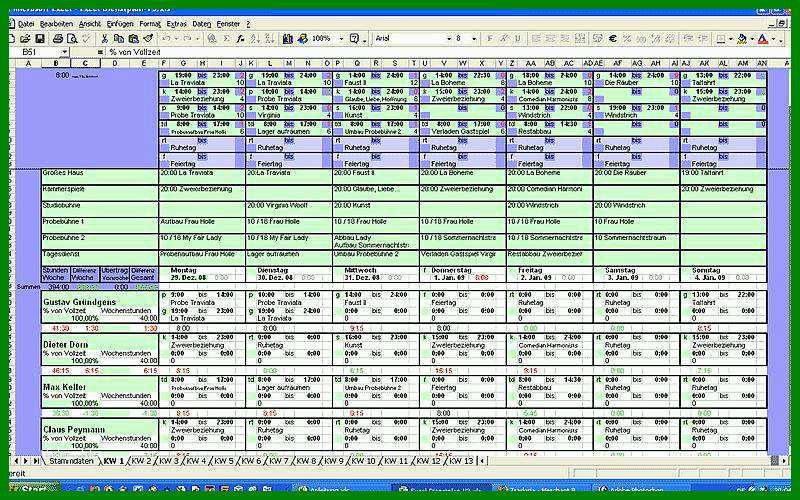Open the Office Assistant help icon
Screen dimensions: 800x500
click(354, 39)
